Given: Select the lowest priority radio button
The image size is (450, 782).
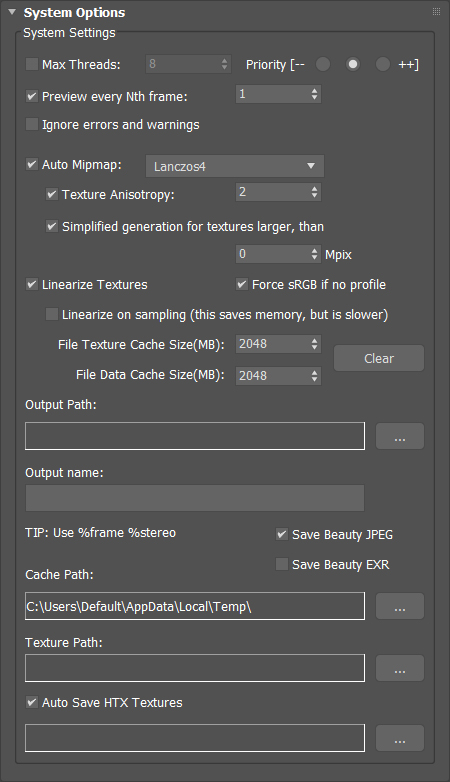Looking at the screenshot, I should 323,64.
